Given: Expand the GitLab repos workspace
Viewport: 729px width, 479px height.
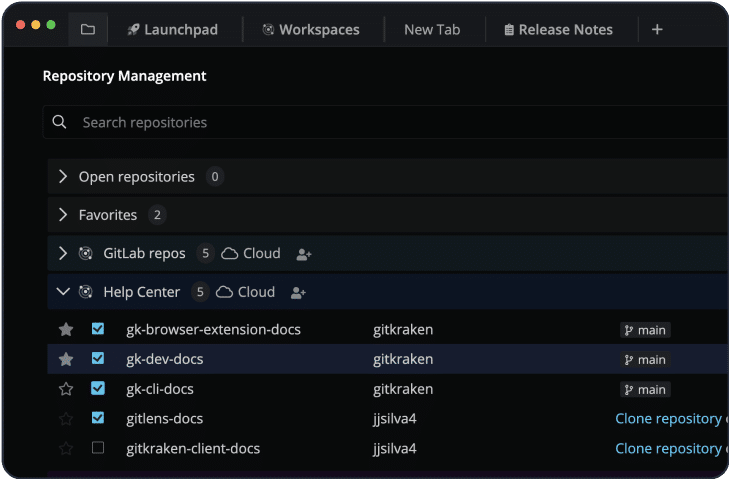Looking at the screenshot, I should (x=63, y=253).
